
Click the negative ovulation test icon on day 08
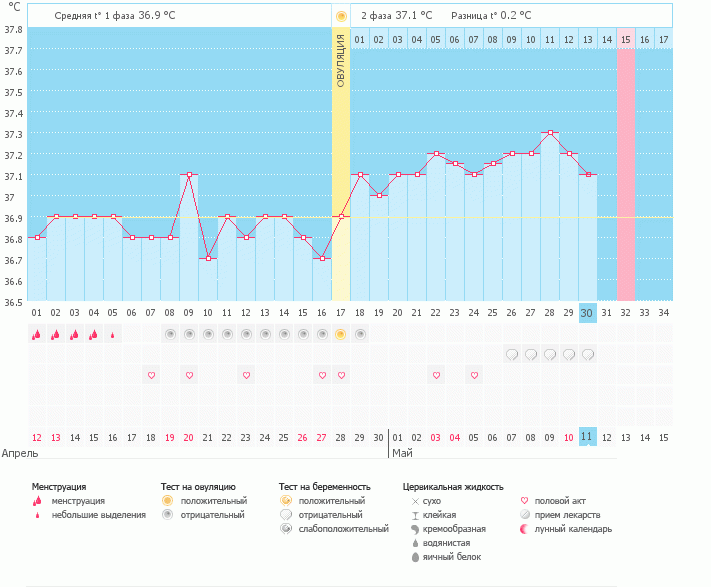(x=170, y=334)
